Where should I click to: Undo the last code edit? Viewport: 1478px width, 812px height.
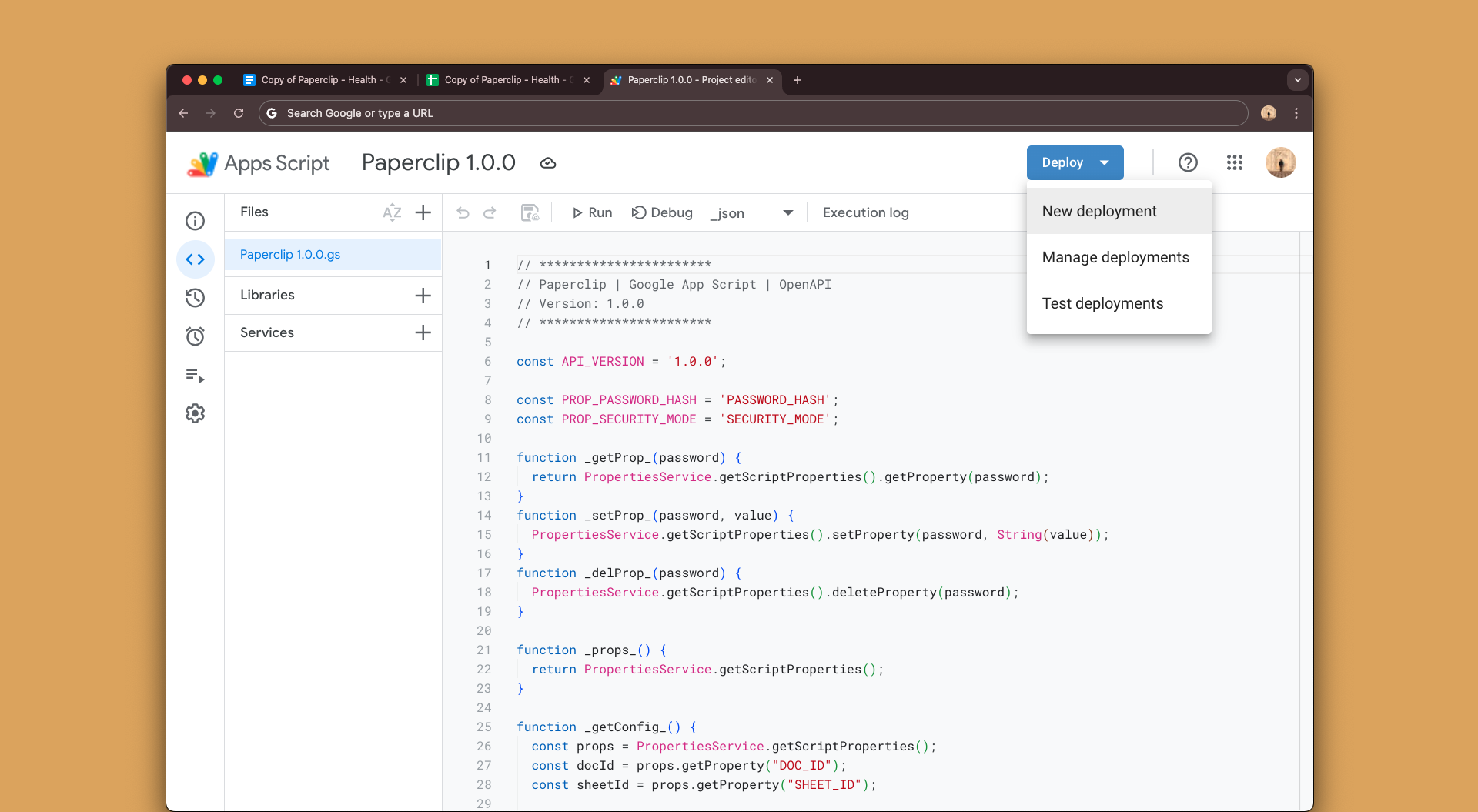(463, 212)
